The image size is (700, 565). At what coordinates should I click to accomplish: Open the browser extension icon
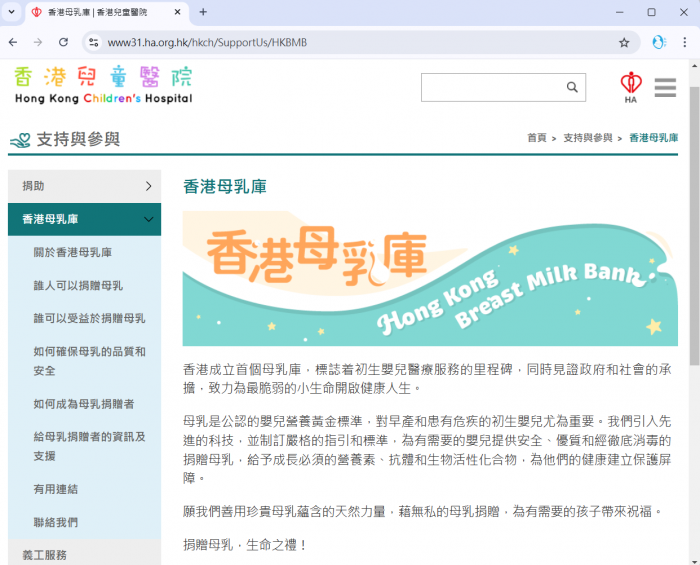pyautogui.click(x=658, y=42)
